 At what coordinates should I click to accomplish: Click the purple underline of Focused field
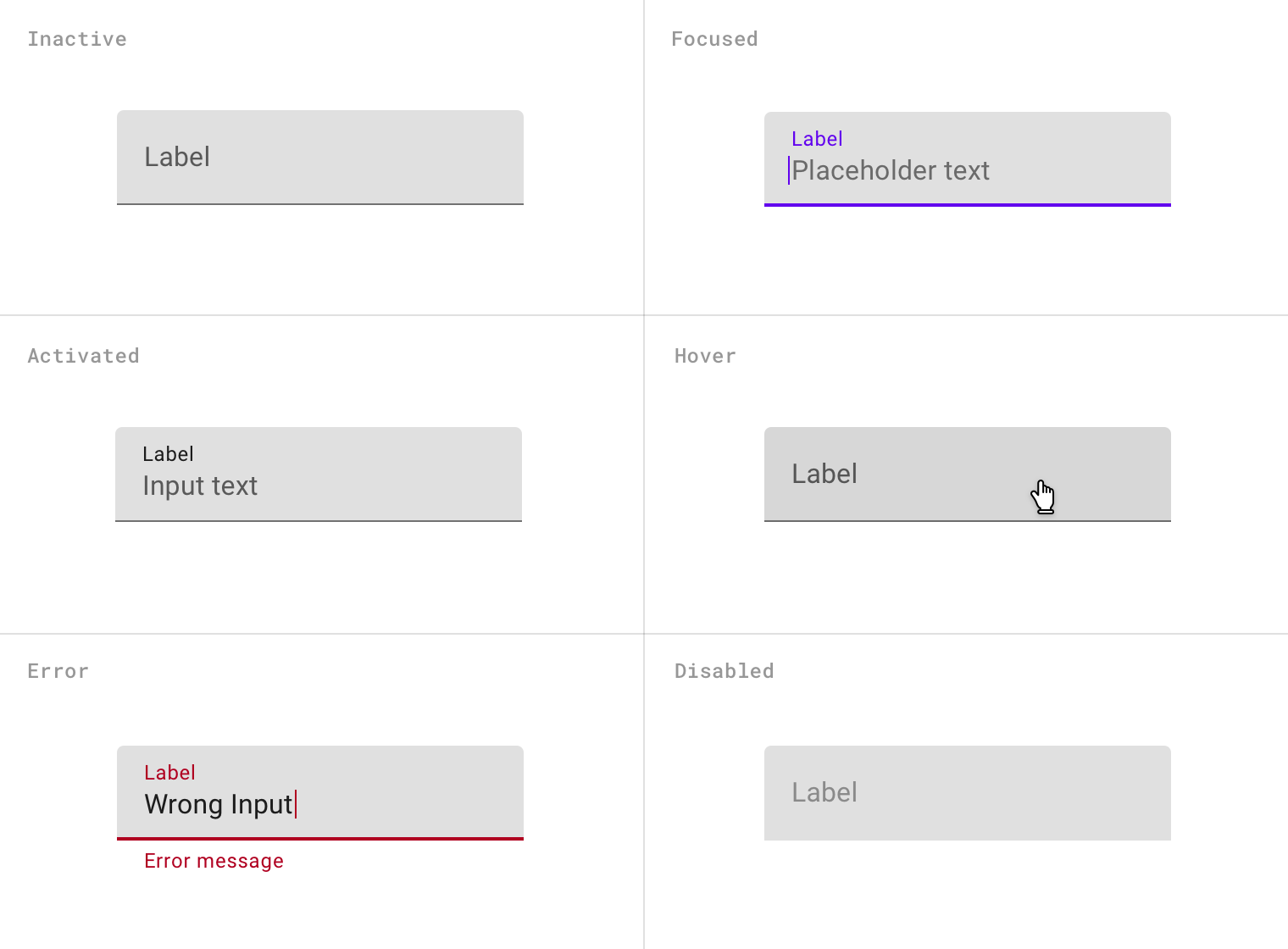(968, 204)
